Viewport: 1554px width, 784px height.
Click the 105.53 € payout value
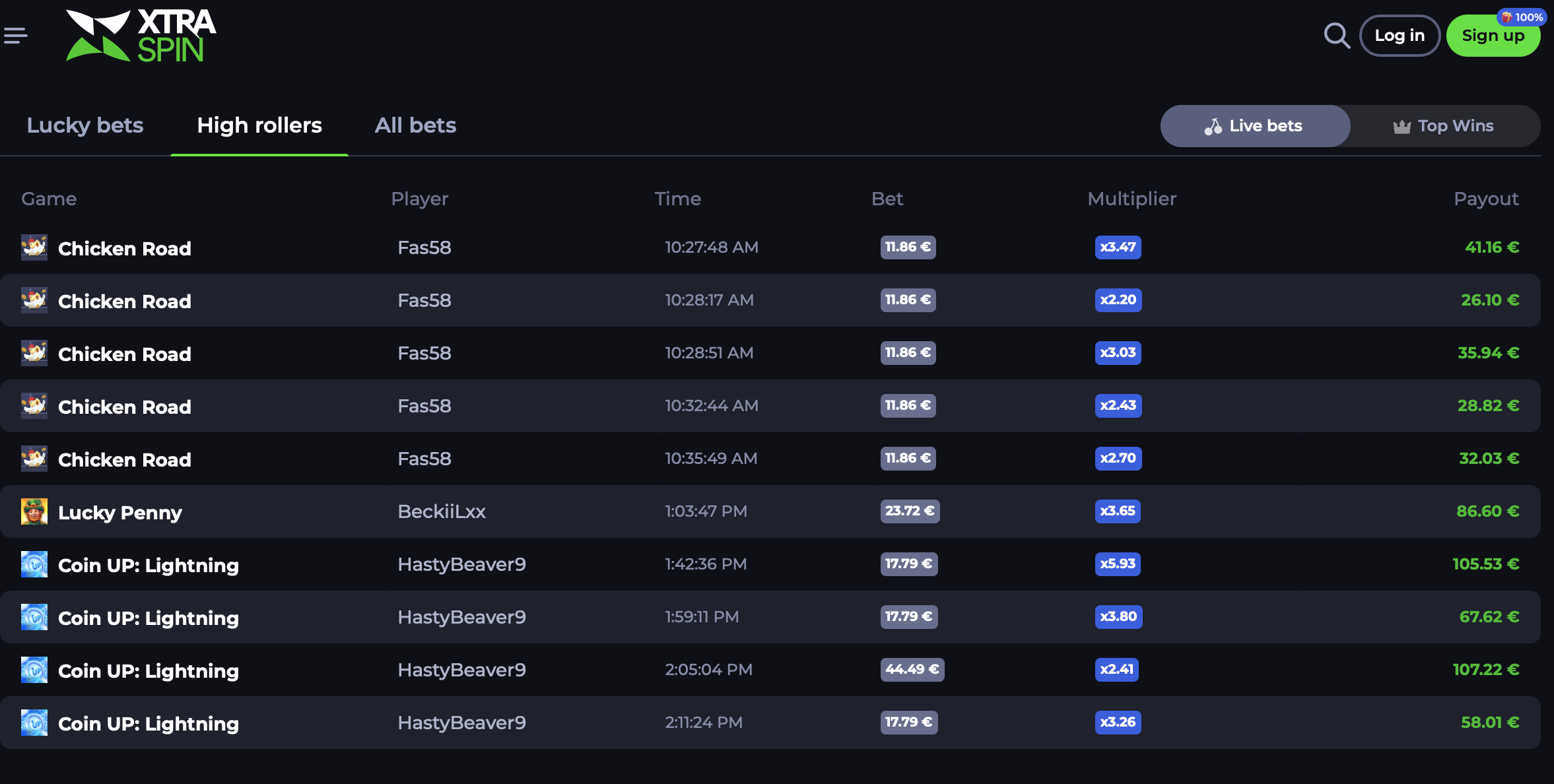tap(1486, 564)
